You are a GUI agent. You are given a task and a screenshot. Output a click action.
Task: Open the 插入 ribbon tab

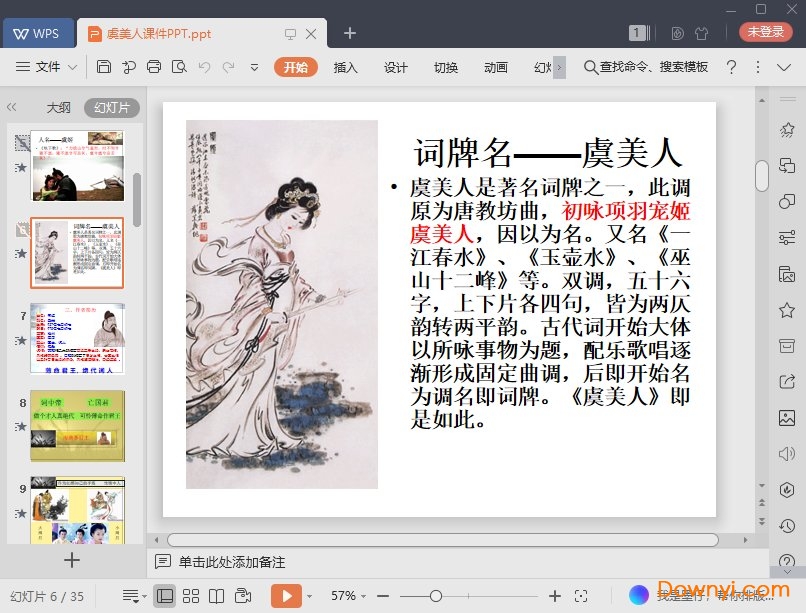pos(345,67)
